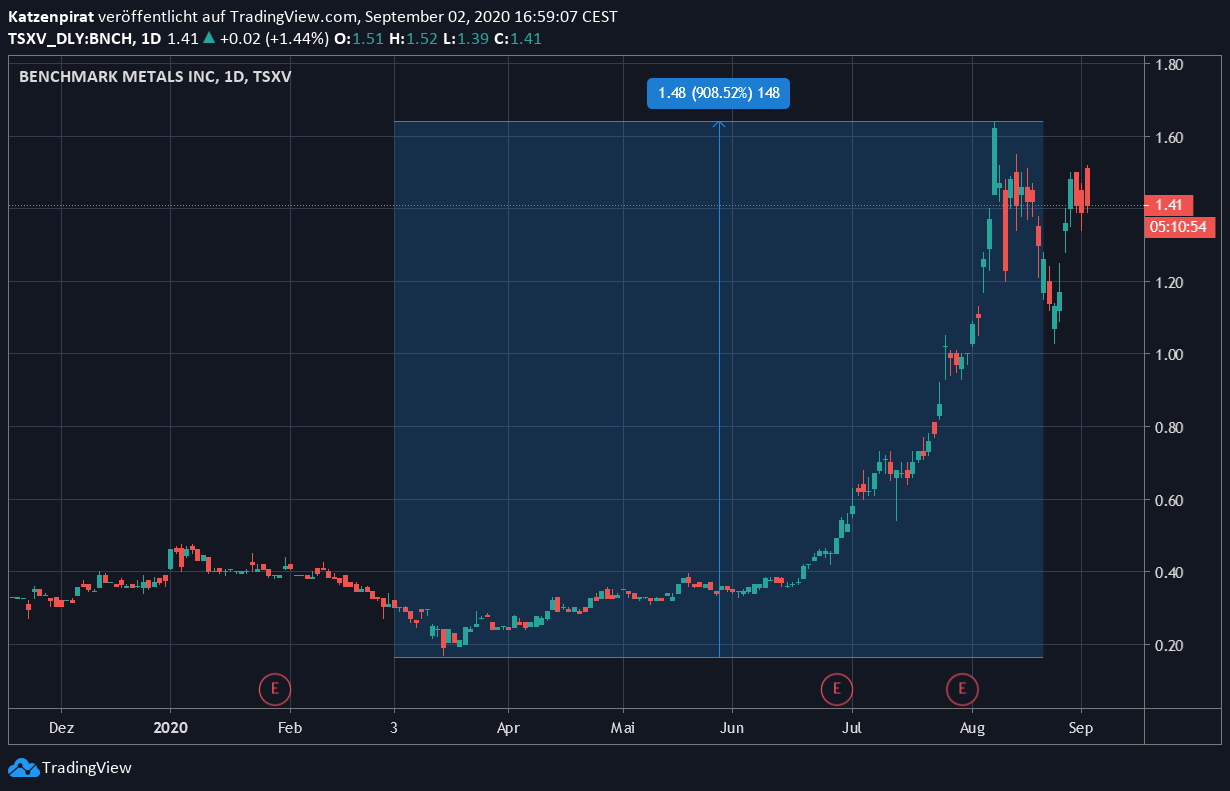Click the 0.20 price axis label
Screen dimensions: 1230x791
tap(1169, 646)
